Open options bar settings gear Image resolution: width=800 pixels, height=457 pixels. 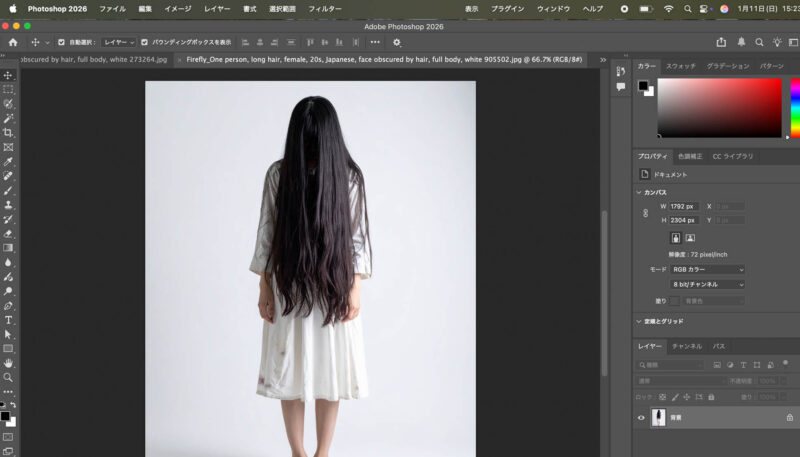[397, 42]
